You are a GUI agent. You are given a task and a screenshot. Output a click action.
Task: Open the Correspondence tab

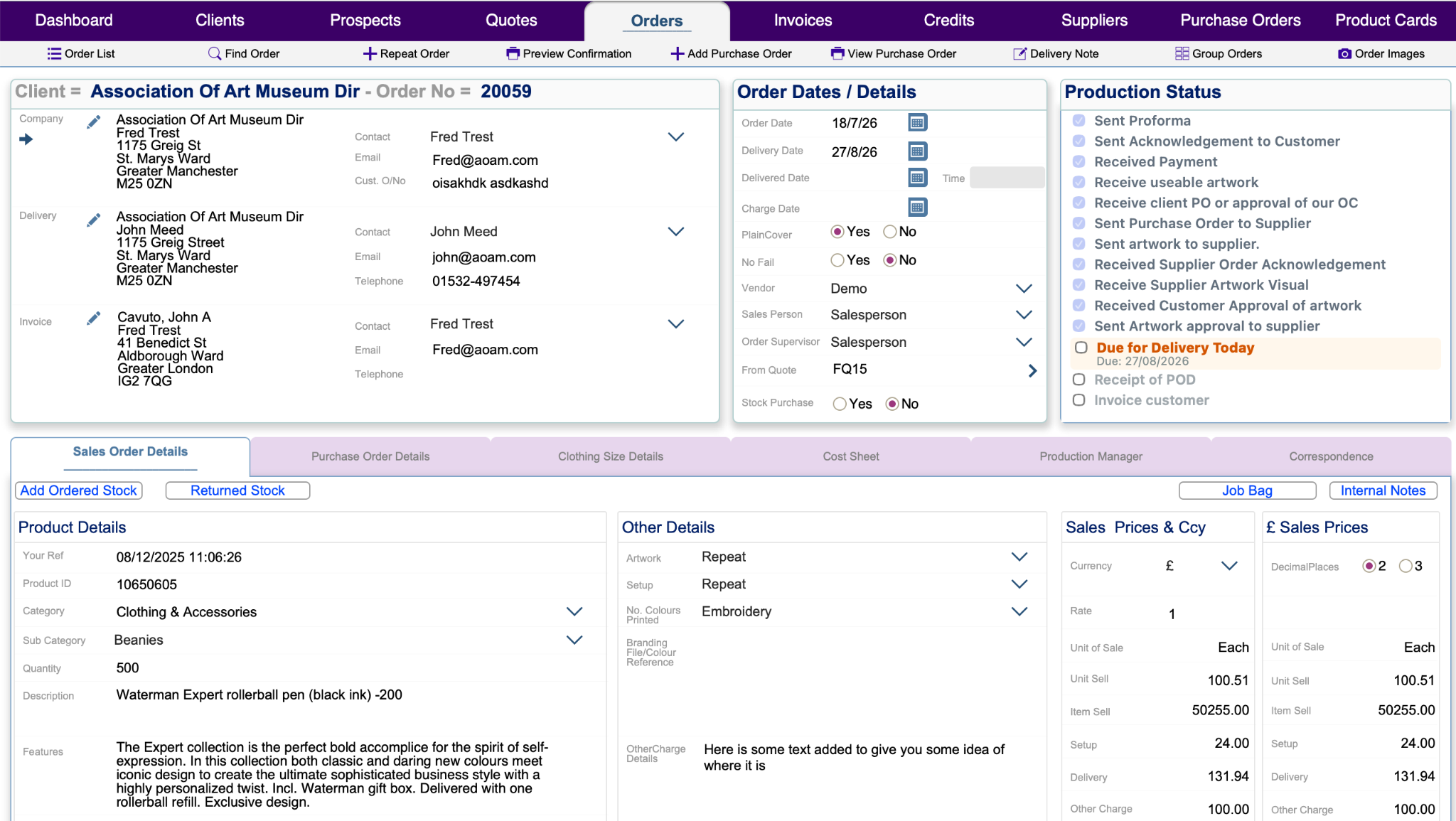click(x=1331, y=456)
